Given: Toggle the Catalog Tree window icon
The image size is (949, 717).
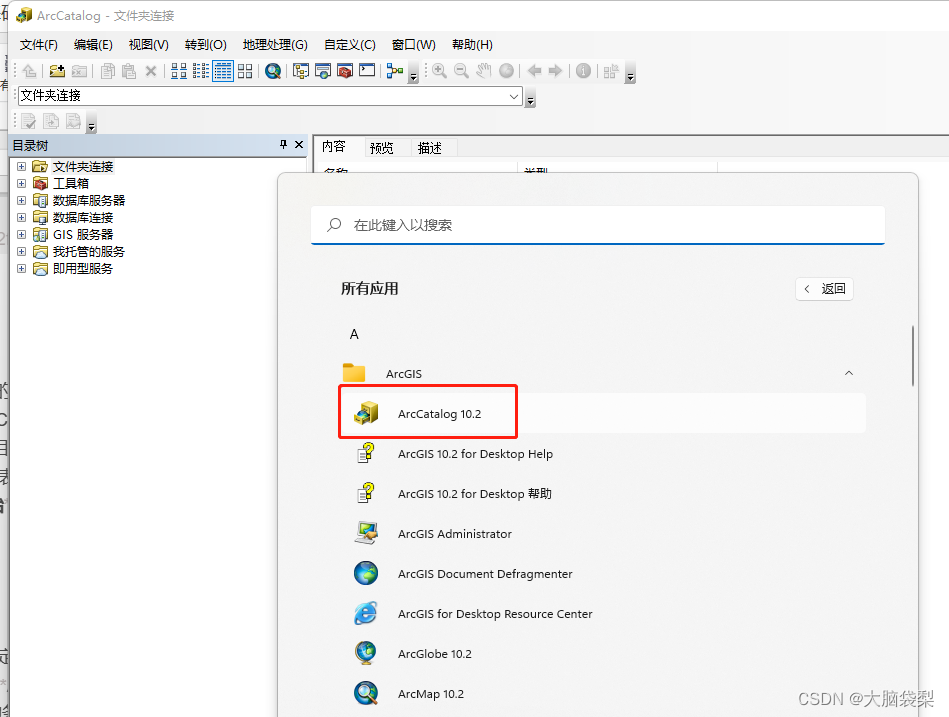Looking at the screenshot, I should 301,71.
